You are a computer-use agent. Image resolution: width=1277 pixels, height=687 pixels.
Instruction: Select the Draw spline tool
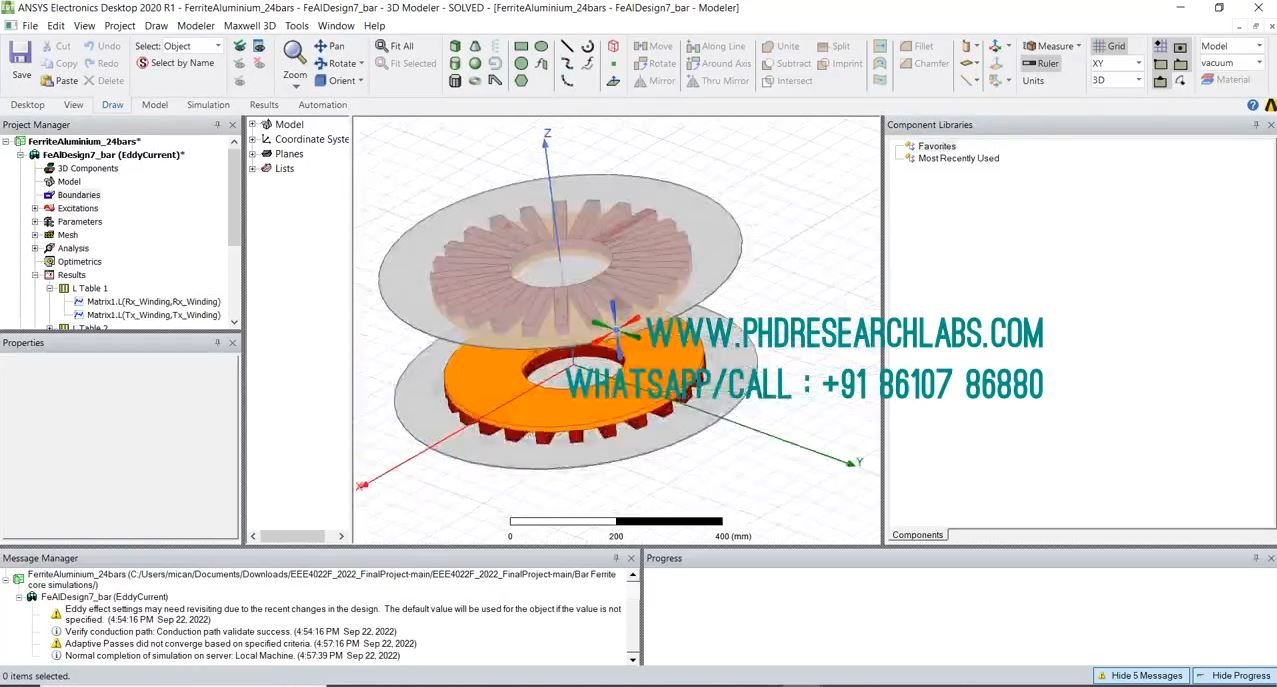567,64
